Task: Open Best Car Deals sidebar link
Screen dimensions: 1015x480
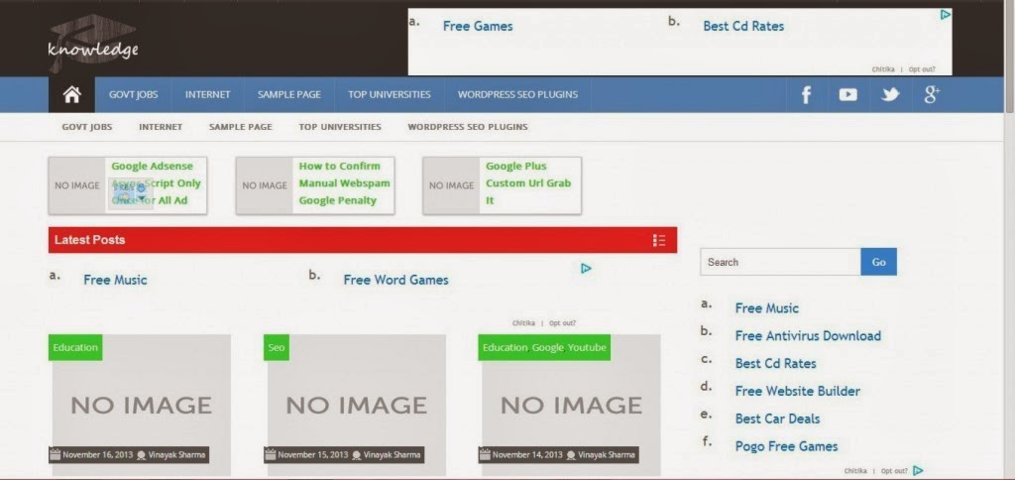Action: [x=777, y=419]
